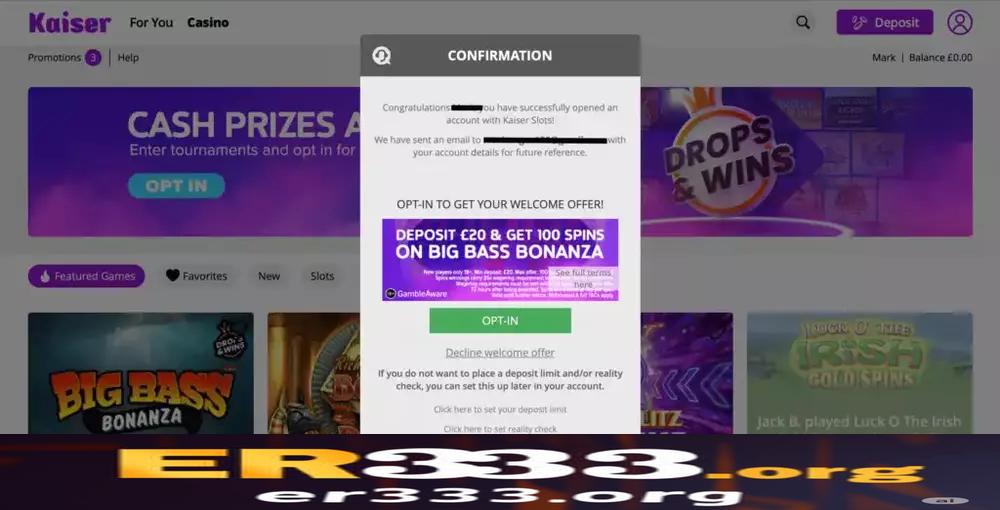This screenshot has height=510, width=1000.
Task: Click the Kaiser logo
Action: click(x=70, y=22)
